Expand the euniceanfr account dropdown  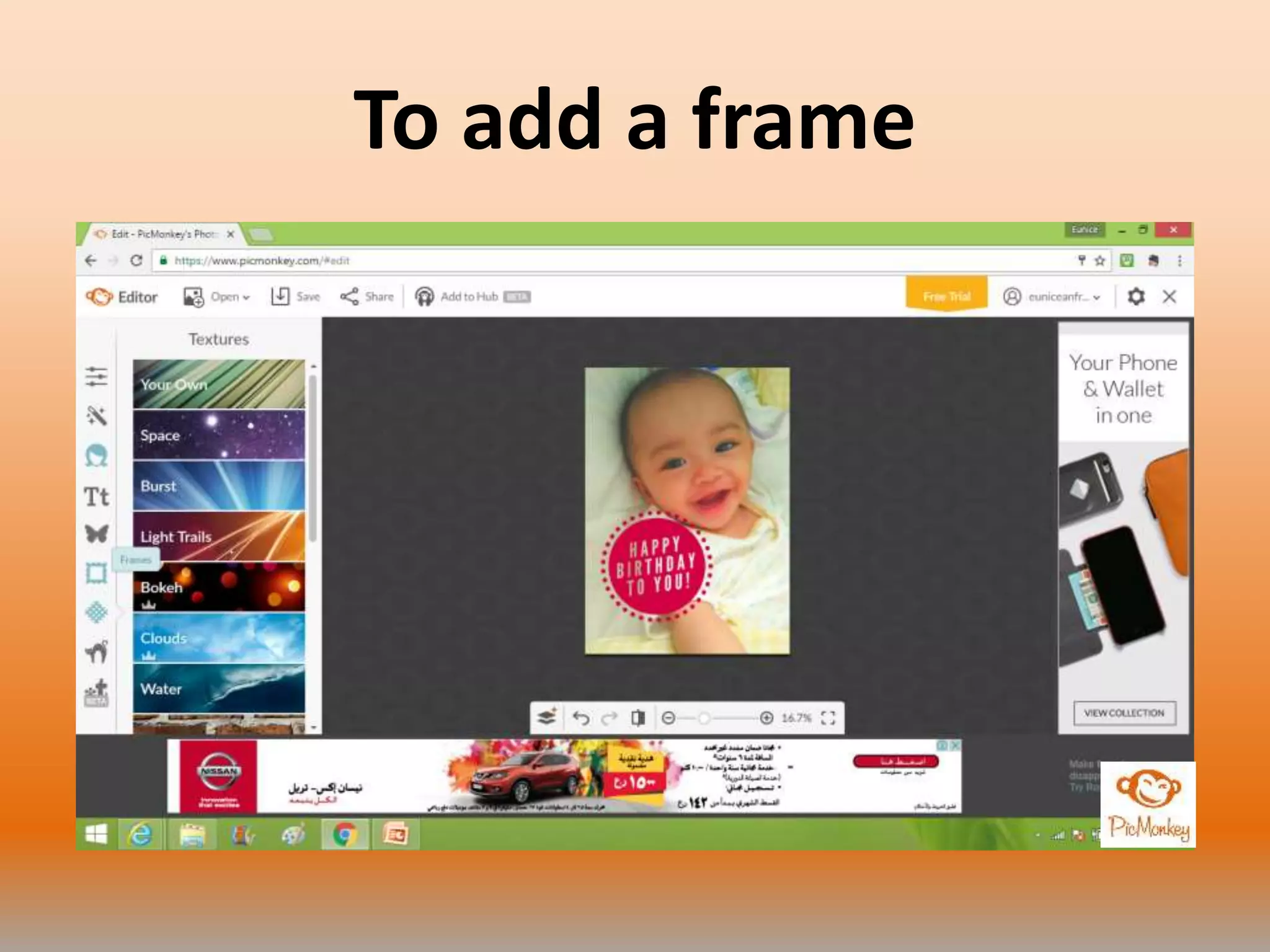coord(1052,297)
